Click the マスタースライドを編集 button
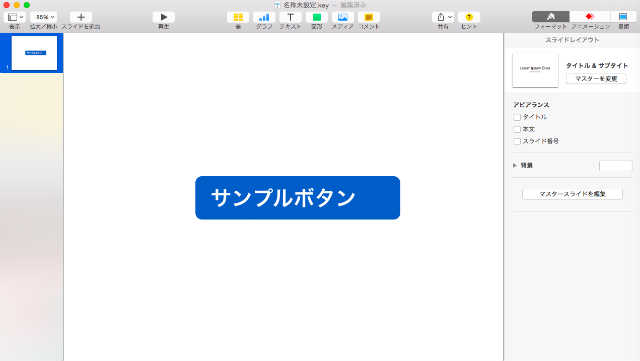Screen dimensions: 640x361 [572, 194]
